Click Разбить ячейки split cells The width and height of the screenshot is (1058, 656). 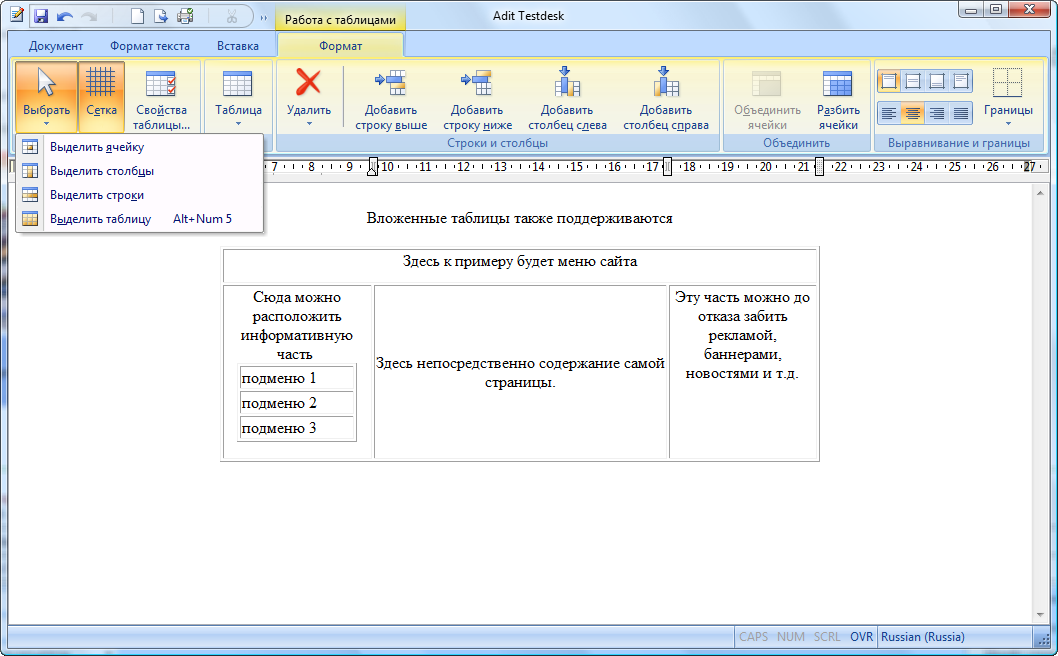pos(838,99)
